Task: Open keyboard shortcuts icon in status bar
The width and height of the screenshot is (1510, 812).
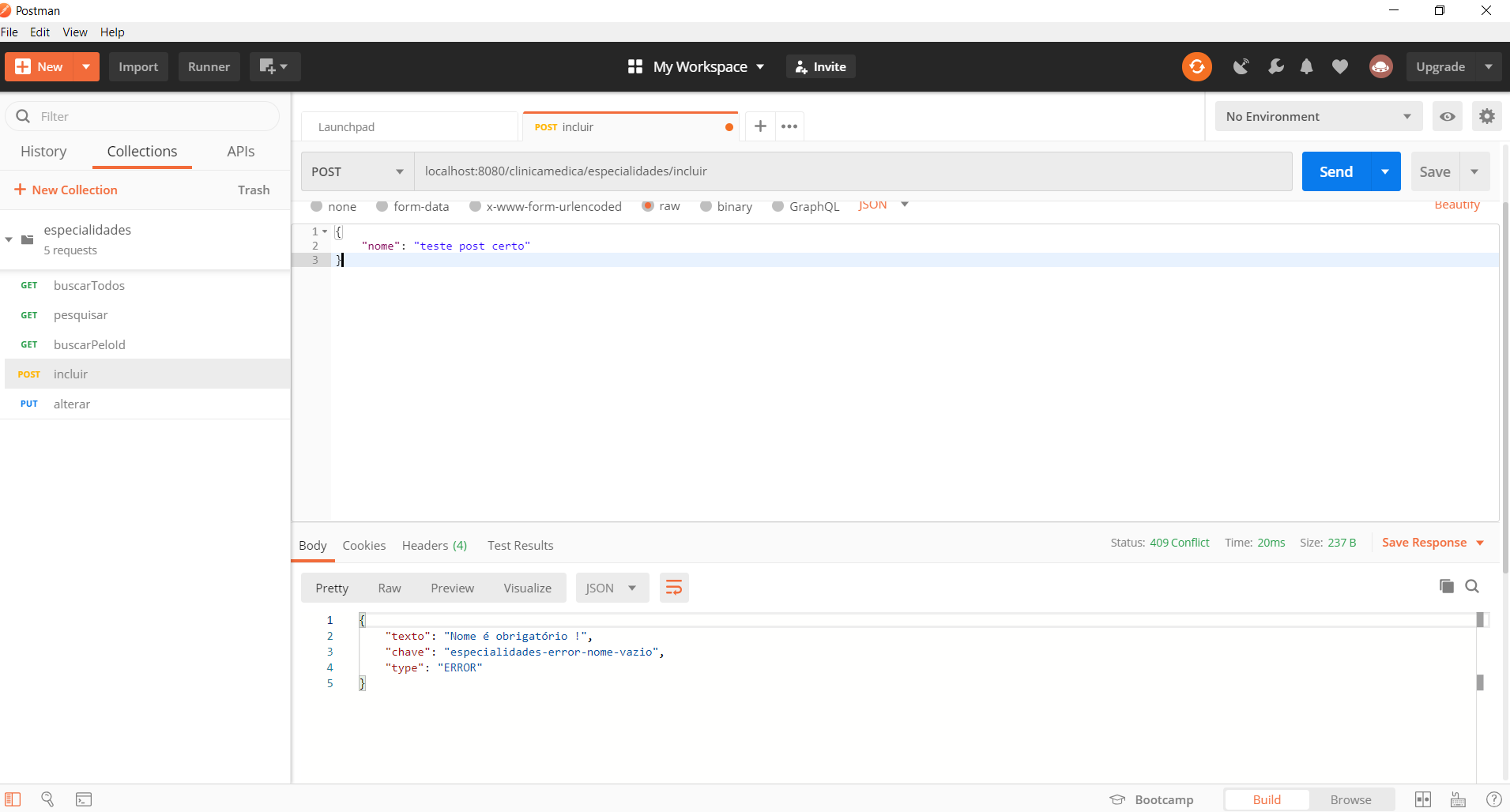Action: pos(1458,799)
